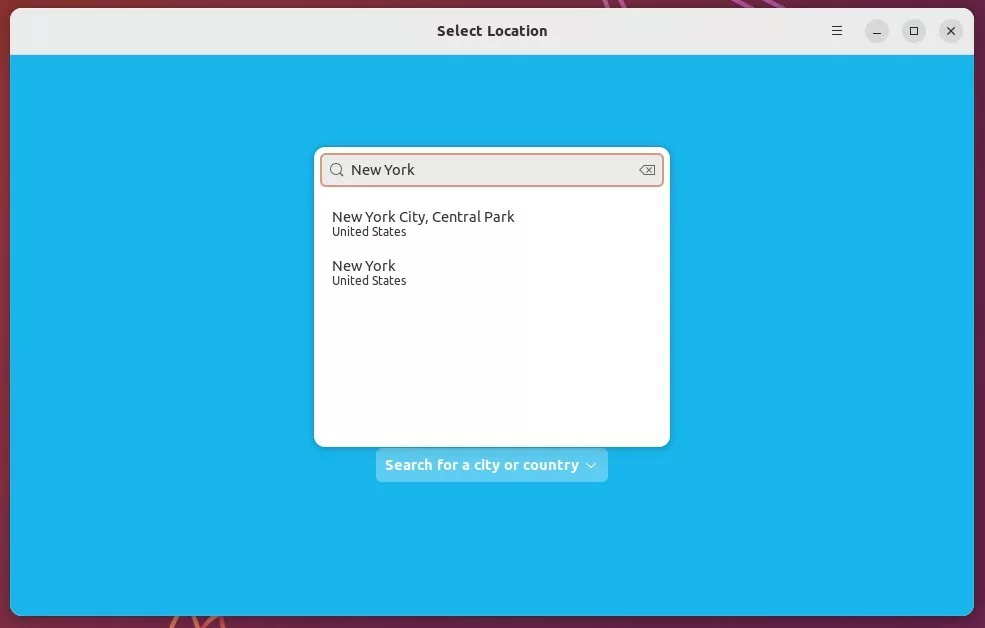Viewport: 985px width, 628px height.
Task: Focus the New York search field
Action: [492, 170]
